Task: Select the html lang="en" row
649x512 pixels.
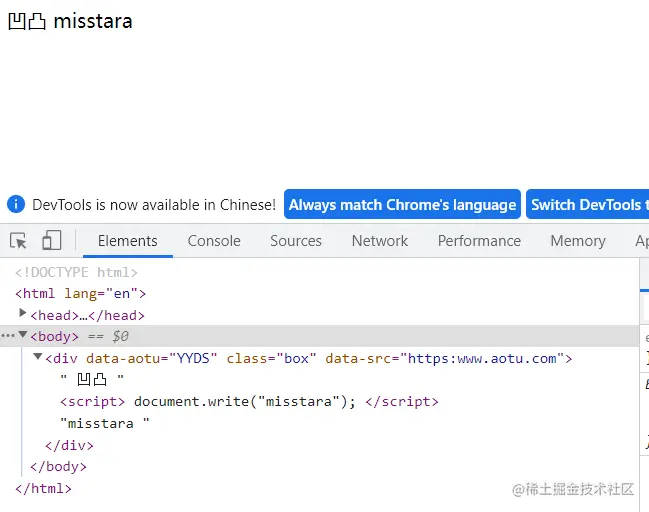Action: coord(81,293)
